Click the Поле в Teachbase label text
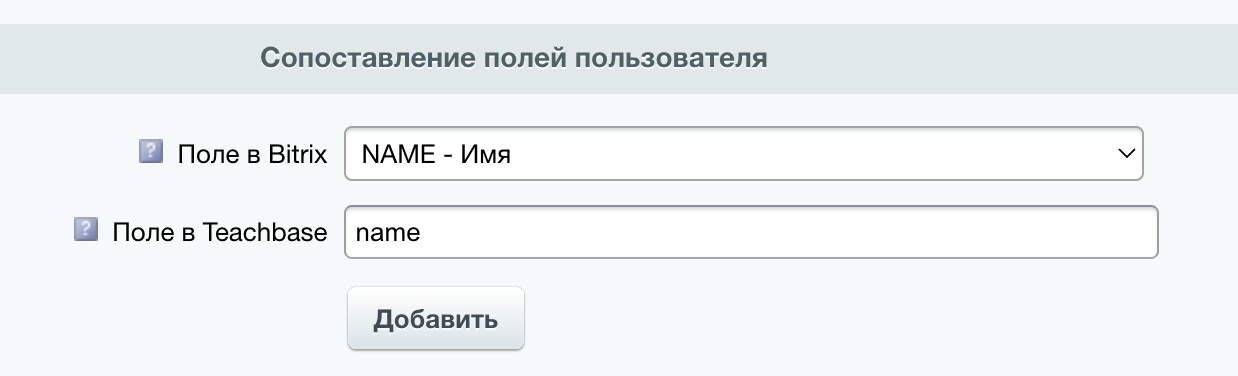1238x376 pixels. coord(220,232)
